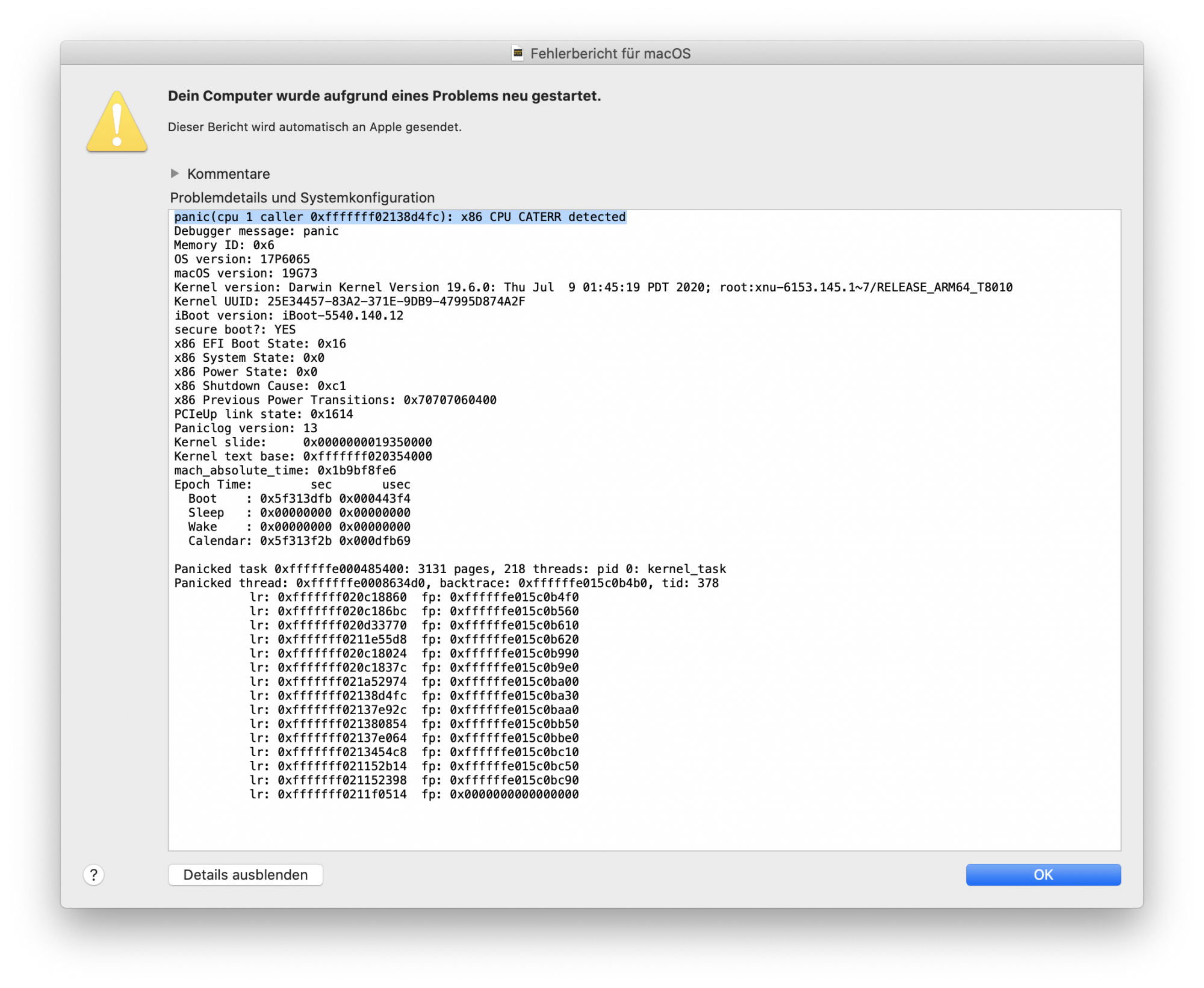Click the Paniclog version 13 line
Screen dimensions: 1204x988
click(x=245, y=428)
